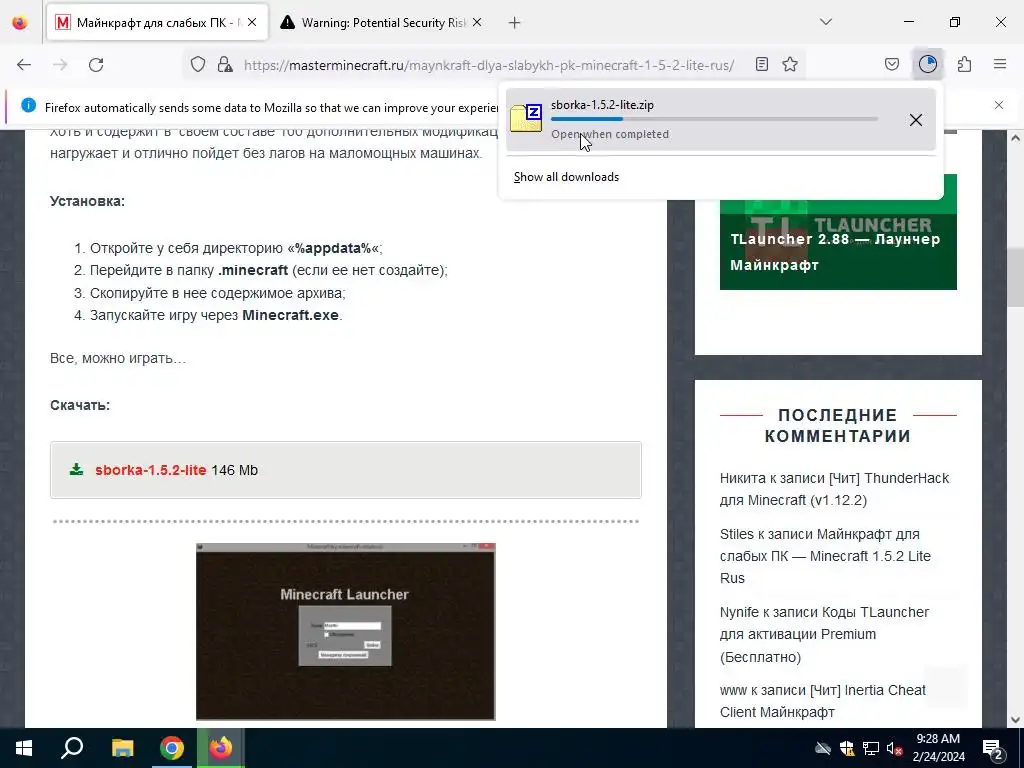
Task: Open Windows taskbar search
Action: click(72, 748)
